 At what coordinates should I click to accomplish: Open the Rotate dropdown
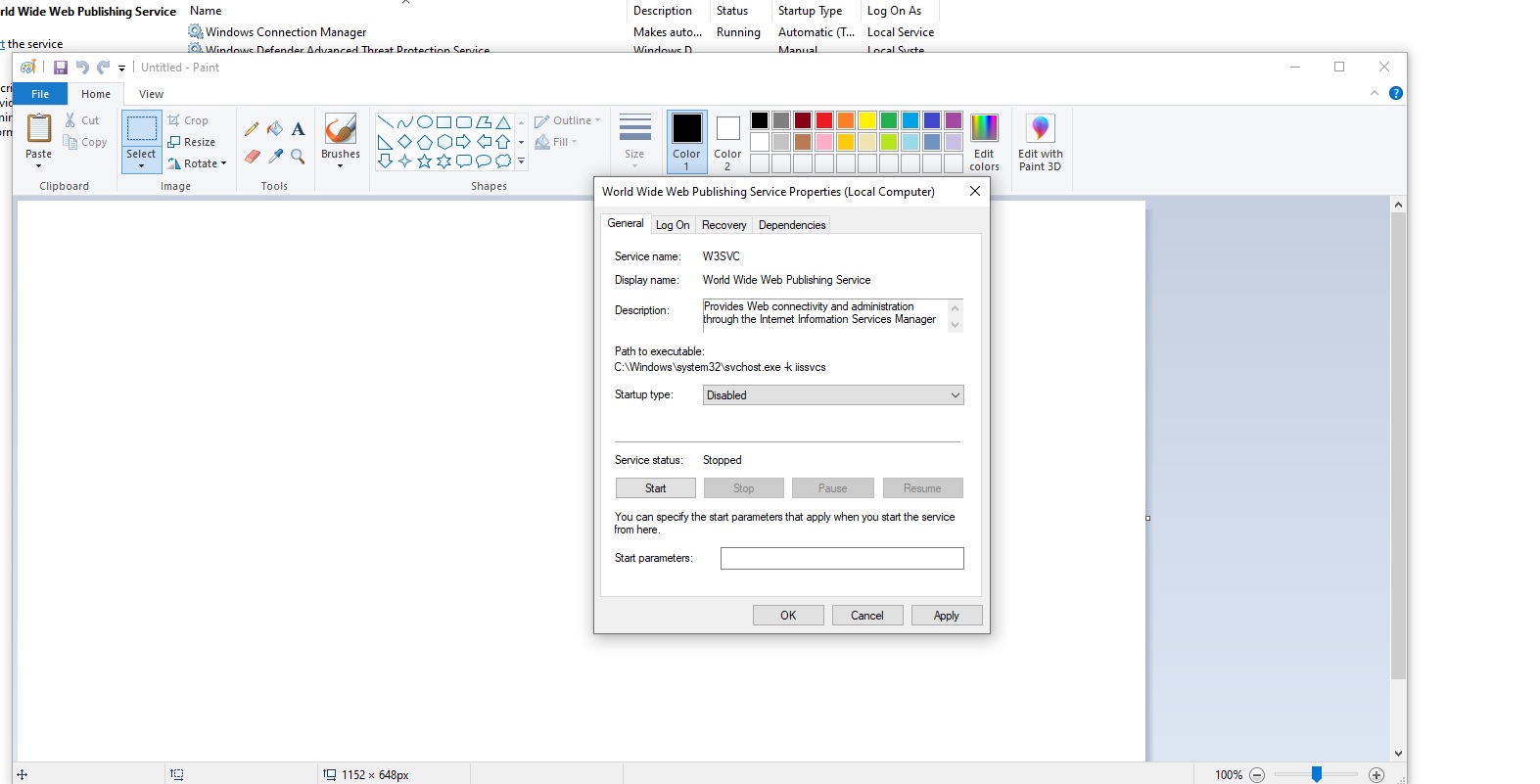198,163
